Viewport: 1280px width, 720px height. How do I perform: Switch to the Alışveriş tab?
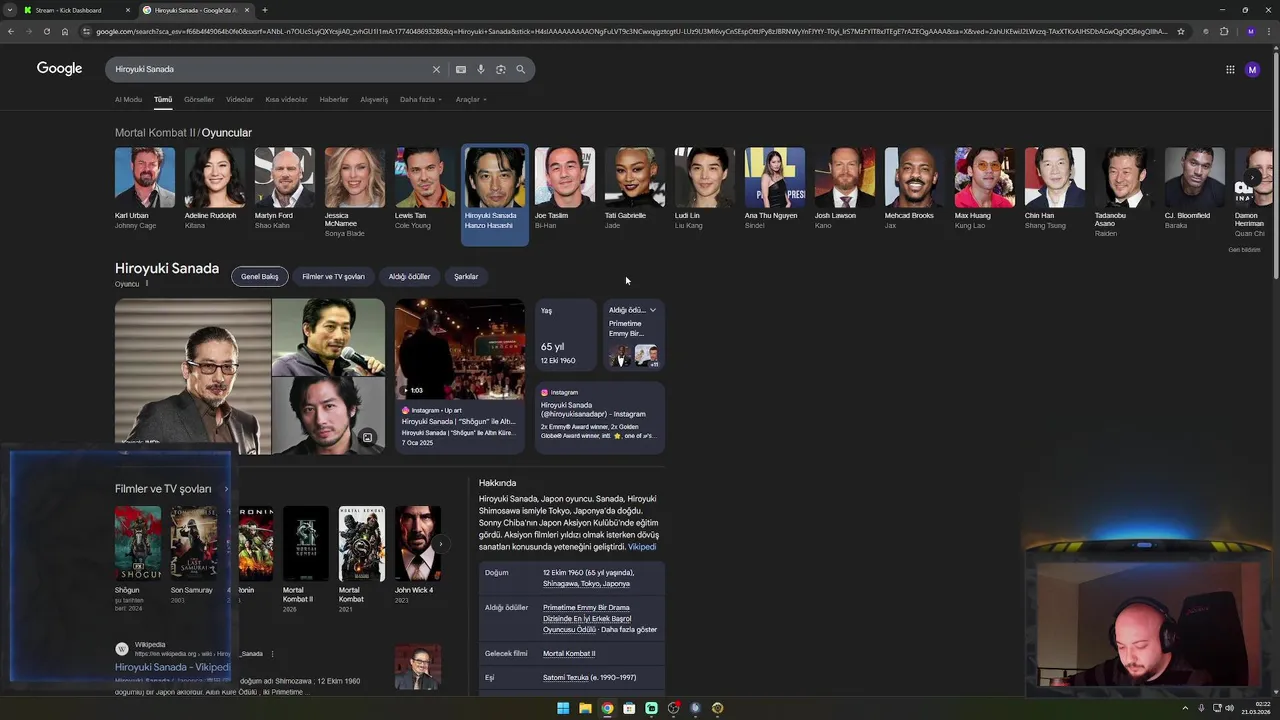[374, 99]
